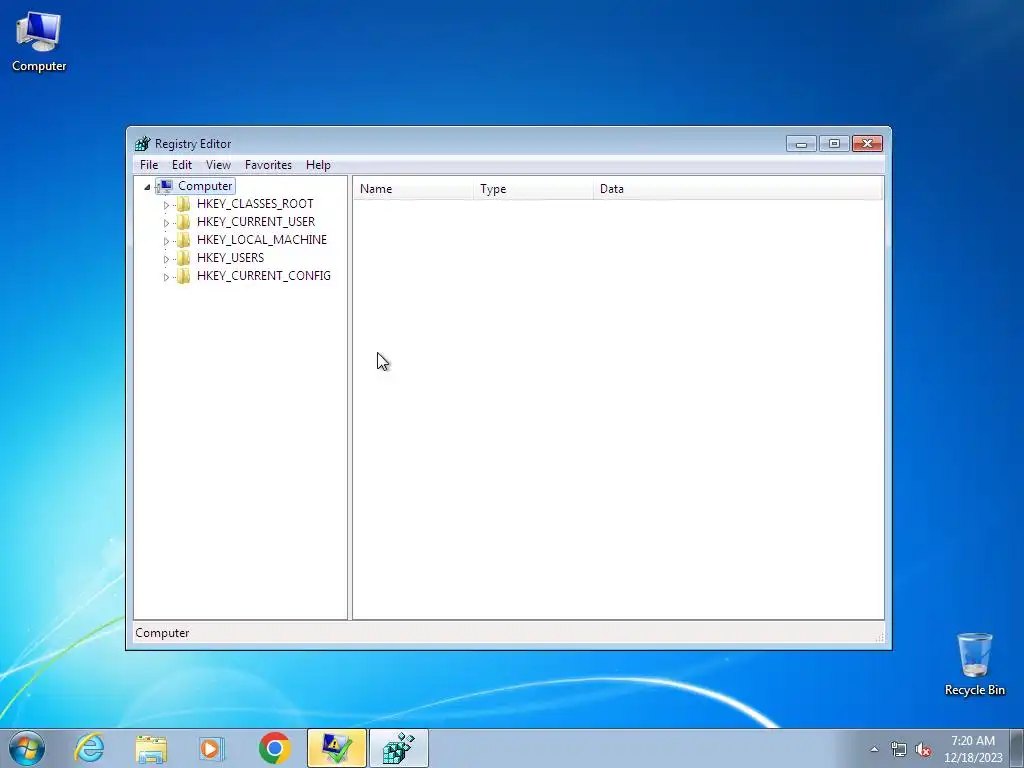The width and height of the screenshot is (1024, 768).
Task: Show hidden system tray icons
Action: (874, 749)
